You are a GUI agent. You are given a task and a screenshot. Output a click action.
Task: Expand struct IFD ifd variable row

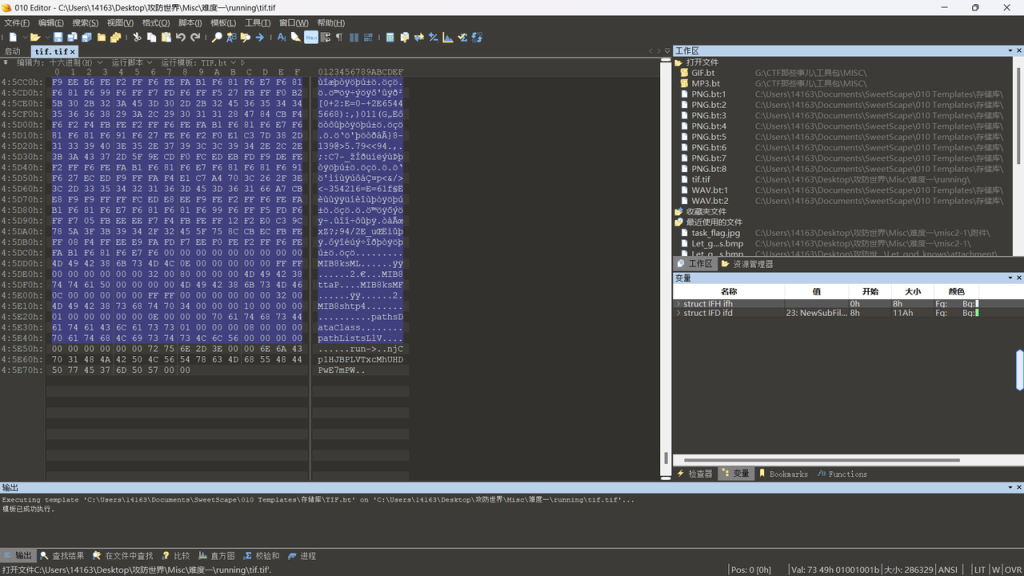(679, 313)
